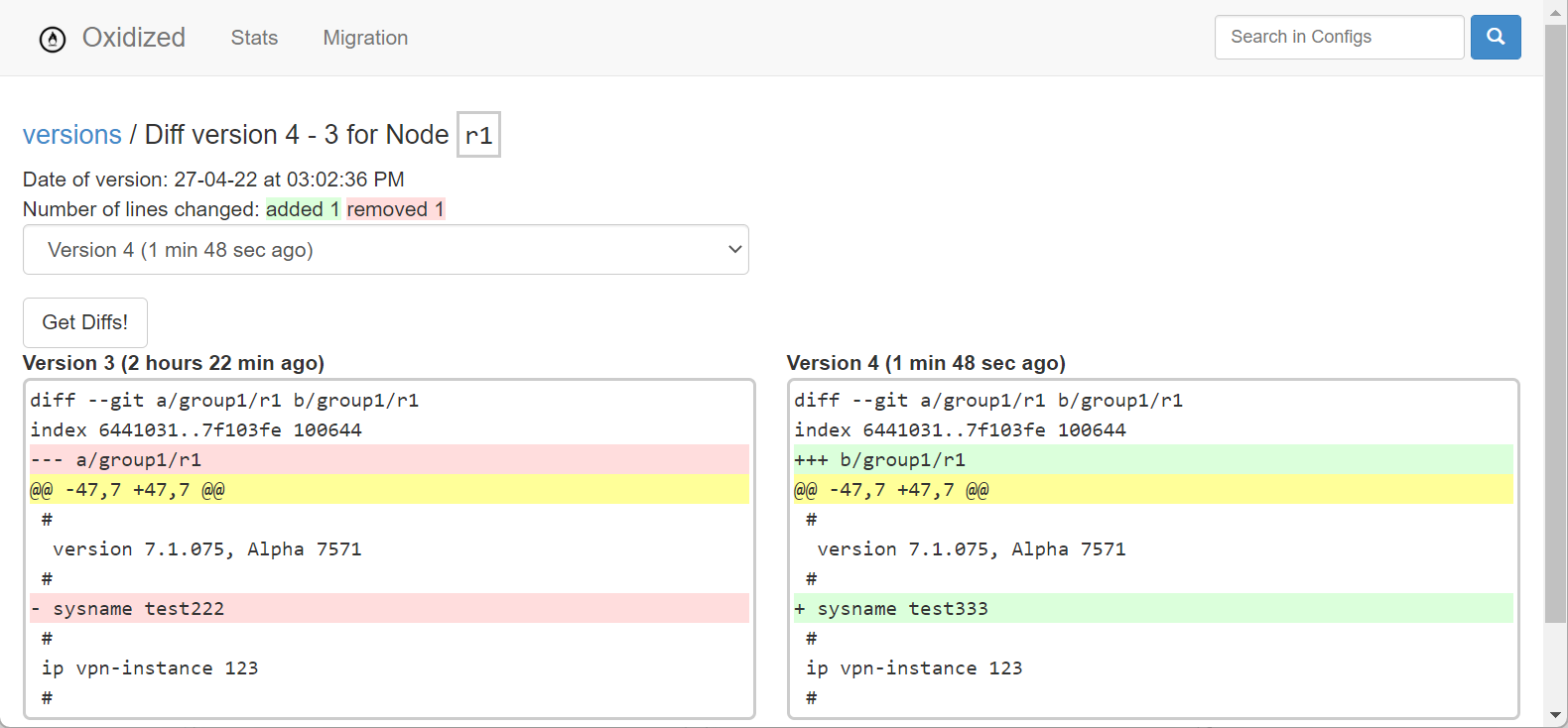Click the removed line sysname test222
The width and height of the screenshot is (1568, 728).
click(139, 609)
